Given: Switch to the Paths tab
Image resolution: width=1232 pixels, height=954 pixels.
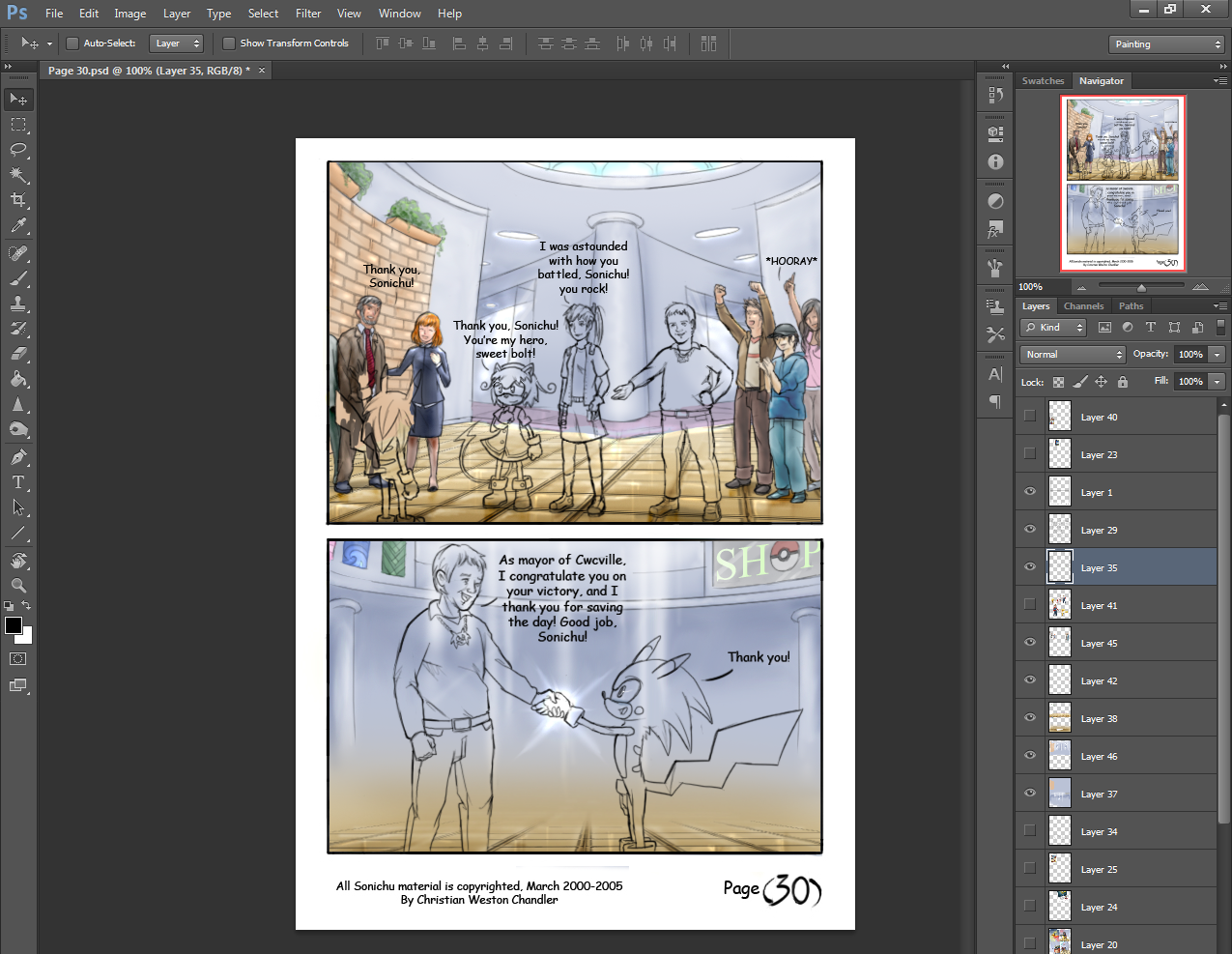Looking at the screenshot, I should [x=1131, y=306].
